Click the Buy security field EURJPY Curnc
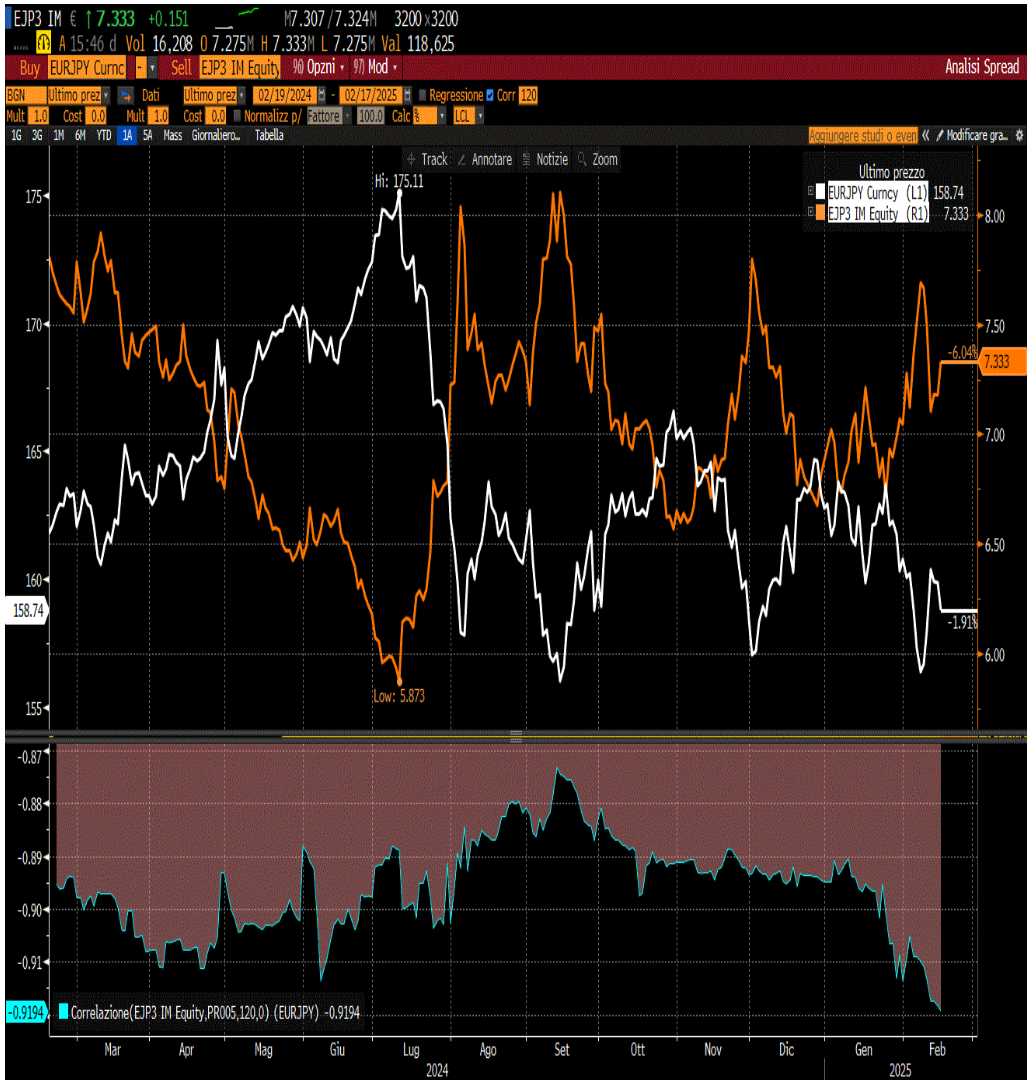Screen dimensions: 1032x1083 [87, 68]
